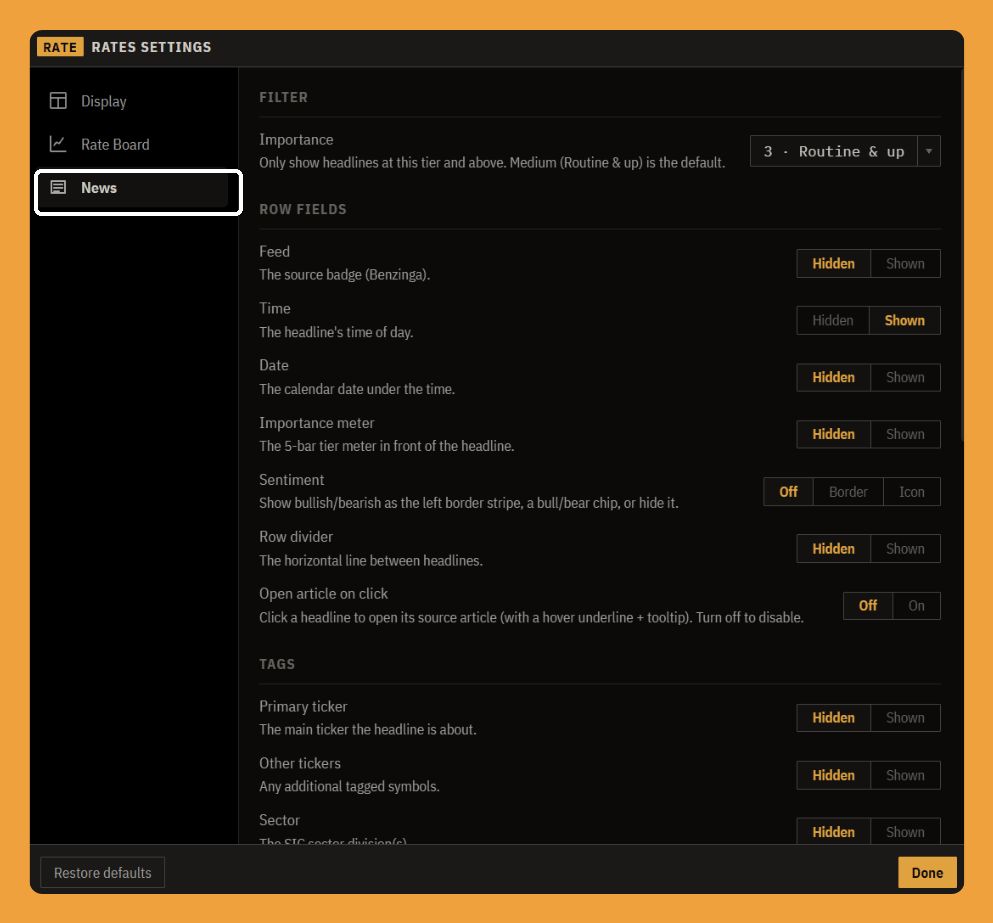Image resolution: width=993 pixels, height=923 pixels.
Task: Click the 'Row divider' label
Action: click(296, 537)
